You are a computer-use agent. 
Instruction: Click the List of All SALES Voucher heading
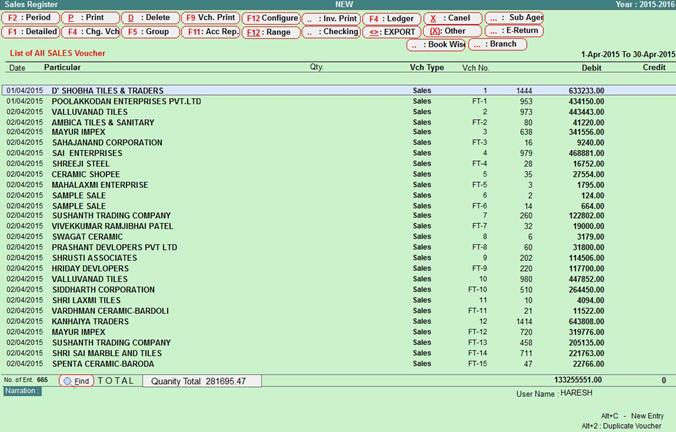pos(57,53)
